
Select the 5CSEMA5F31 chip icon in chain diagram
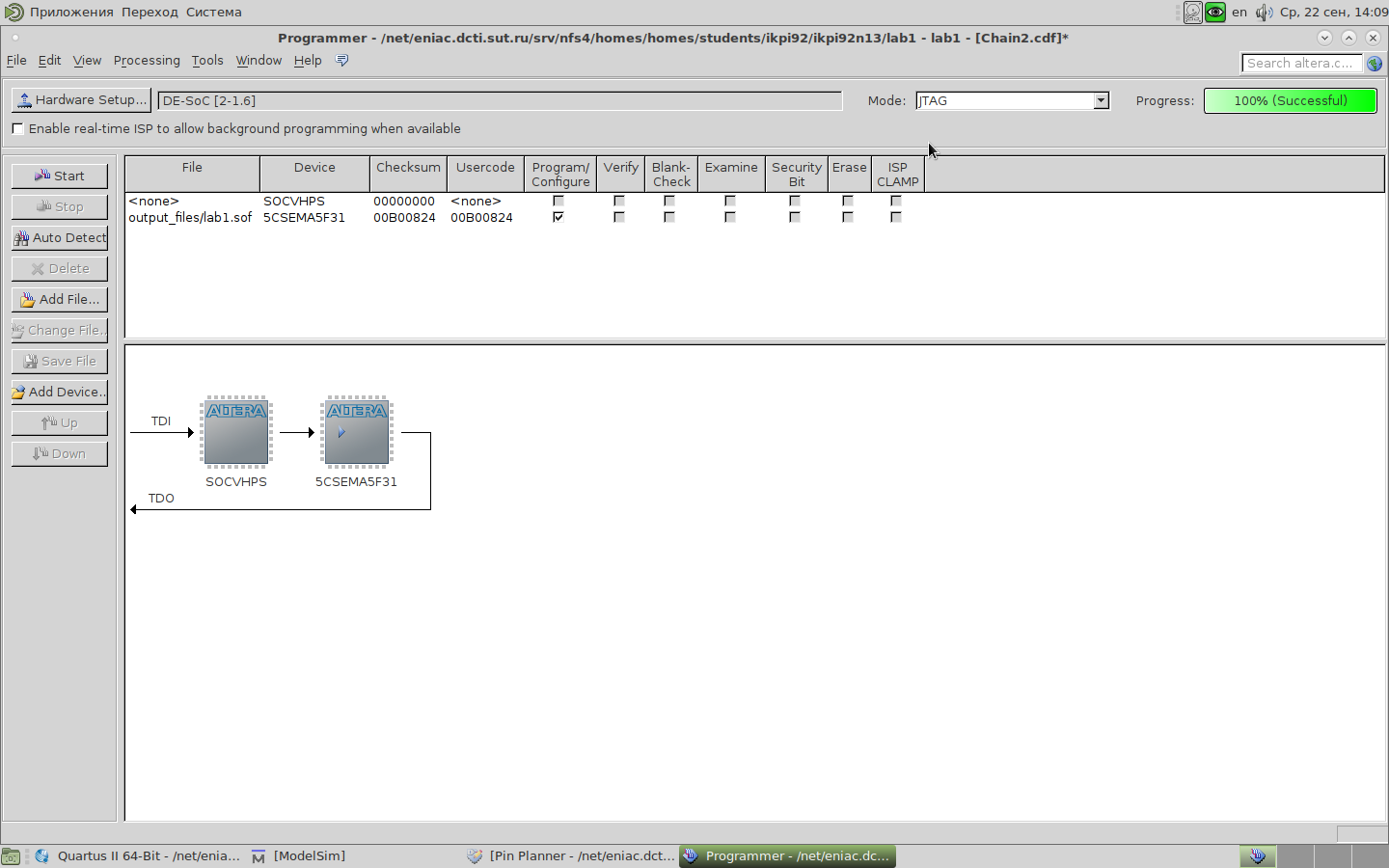point(357,432)
